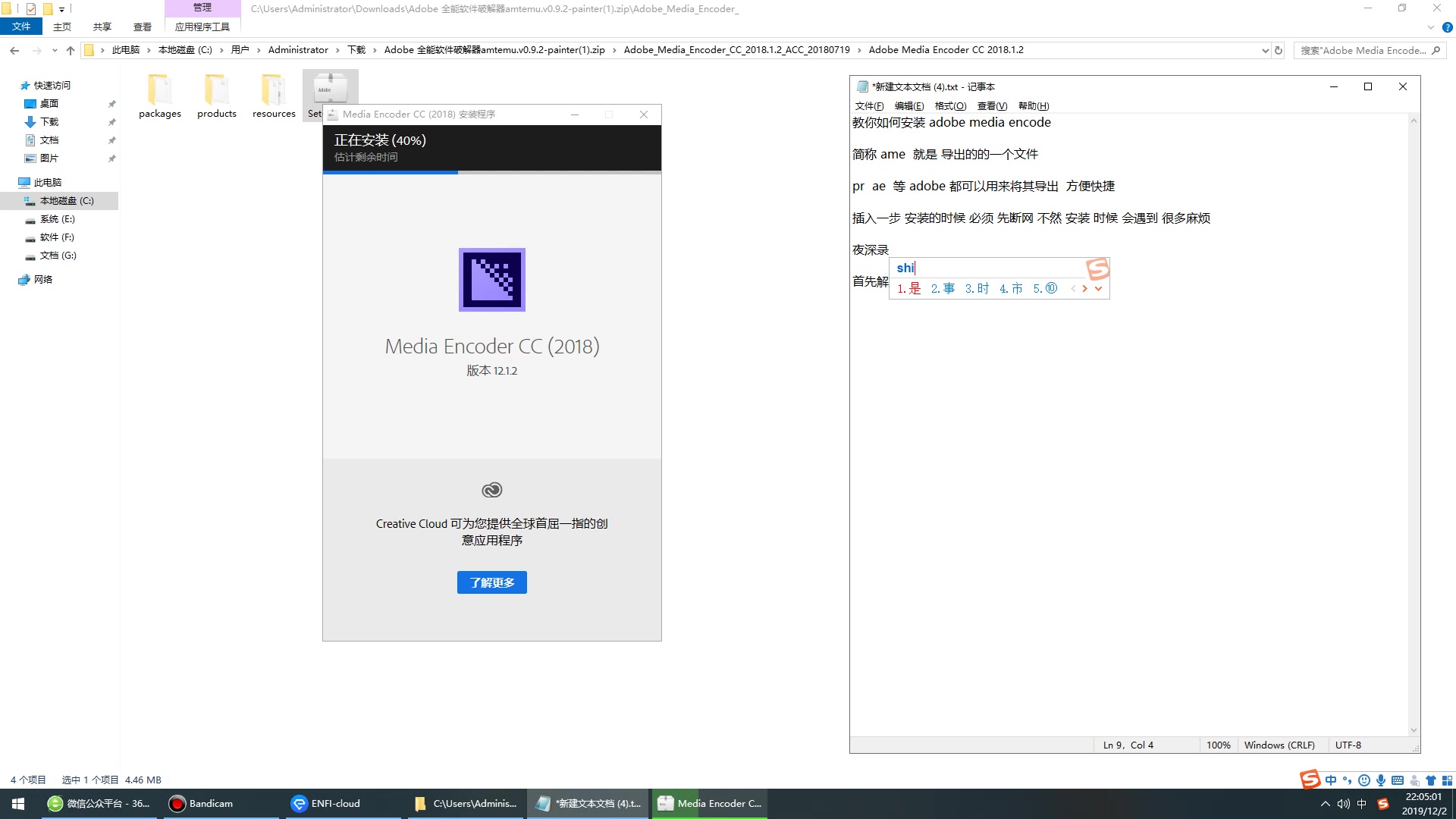This screenshot has height=819, width=1456.
Task: Select 本地磁盘 (C:) in navigation pane
Action: [x=59, y=201]
